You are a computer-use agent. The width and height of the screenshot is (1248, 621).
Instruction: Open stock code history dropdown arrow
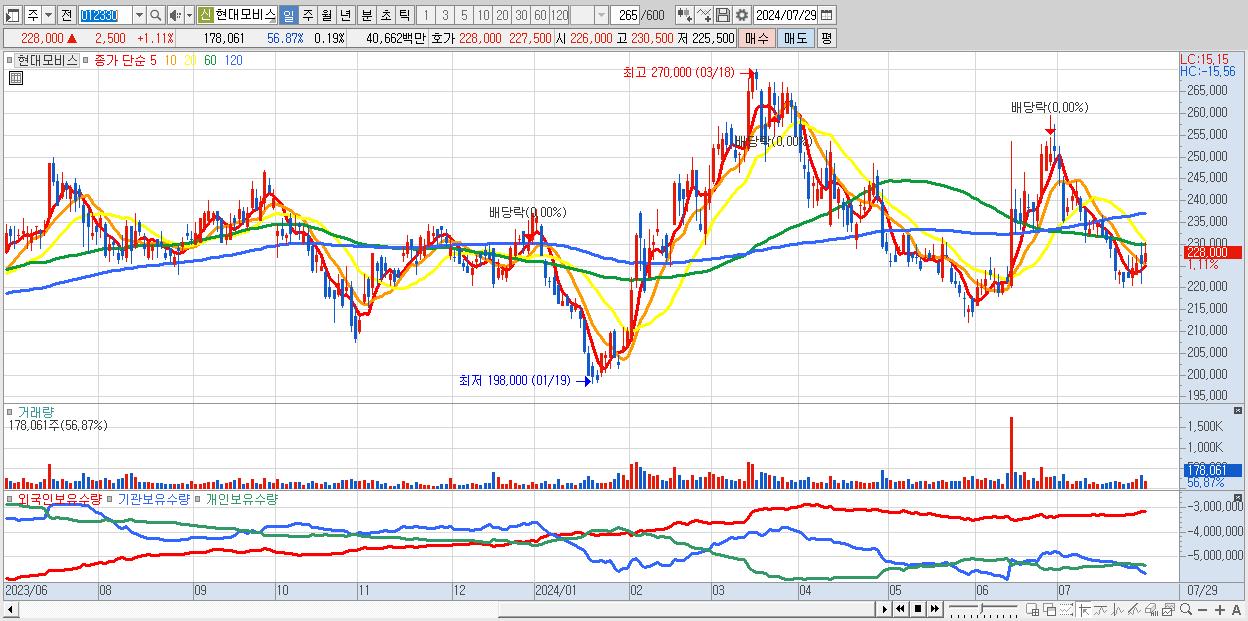(139, 15)
